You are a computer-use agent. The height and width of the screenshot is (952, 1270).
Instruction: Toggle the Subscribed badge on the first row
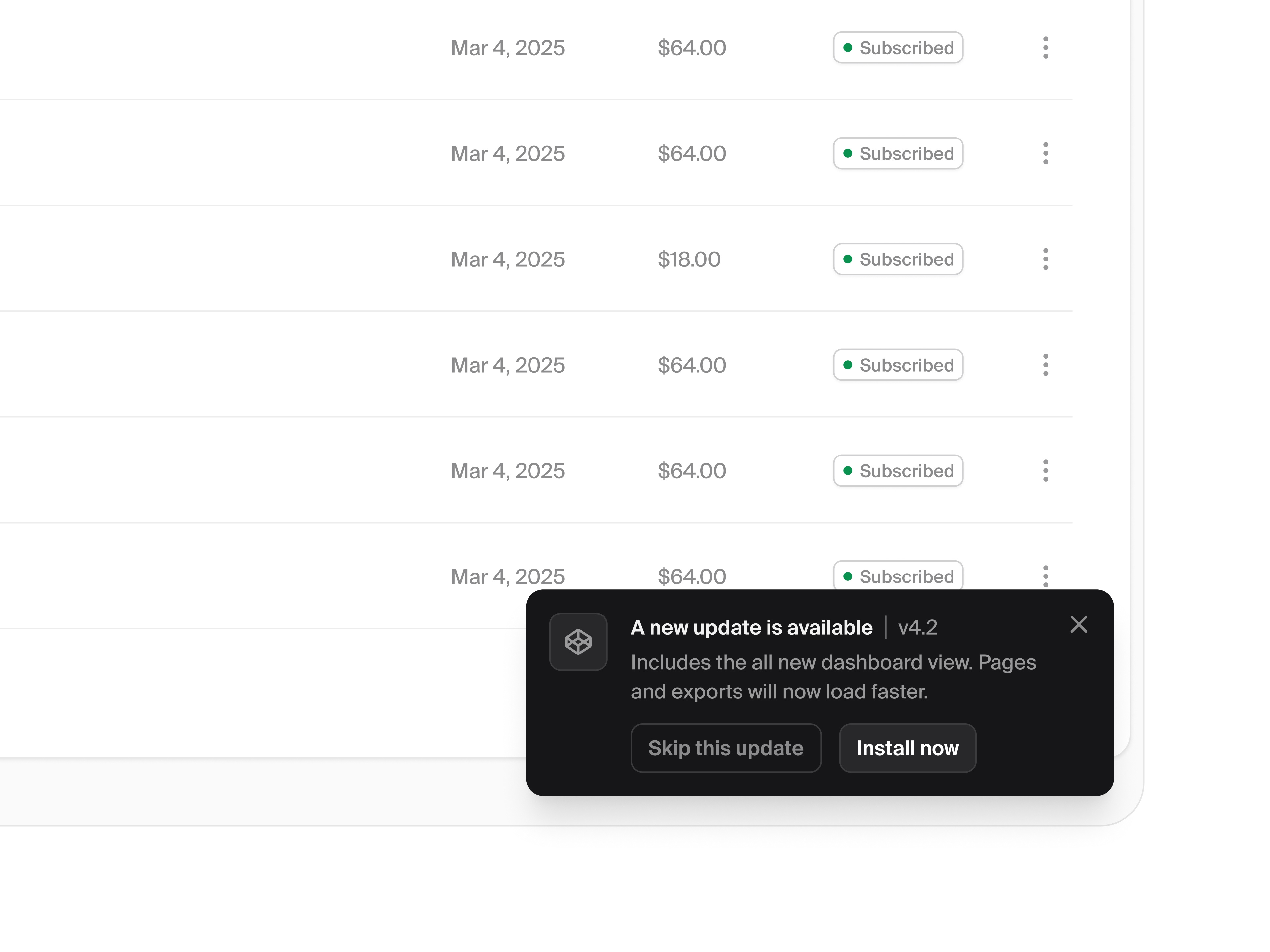[x=898, y=48]
